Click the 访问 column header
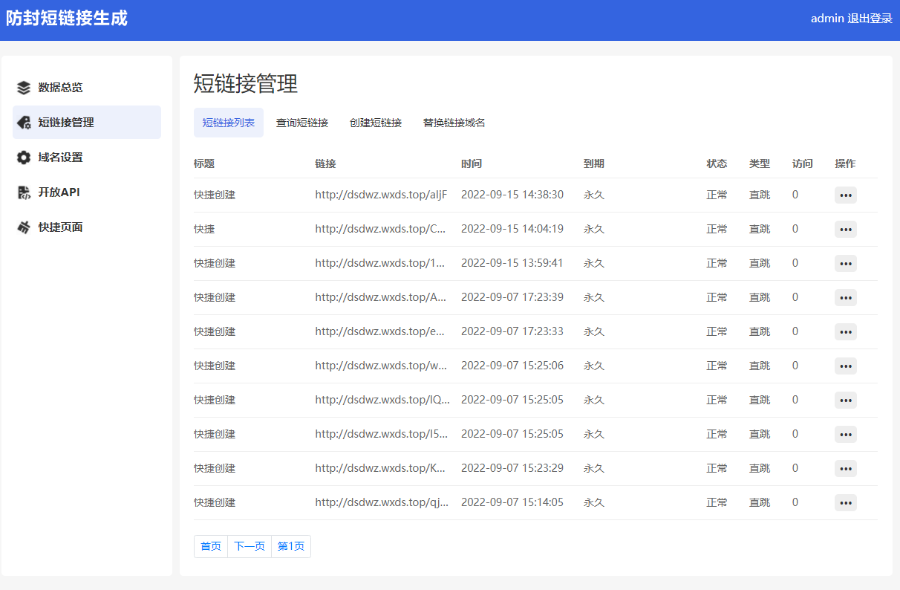The image size is (900, 590). click(802, 164)
